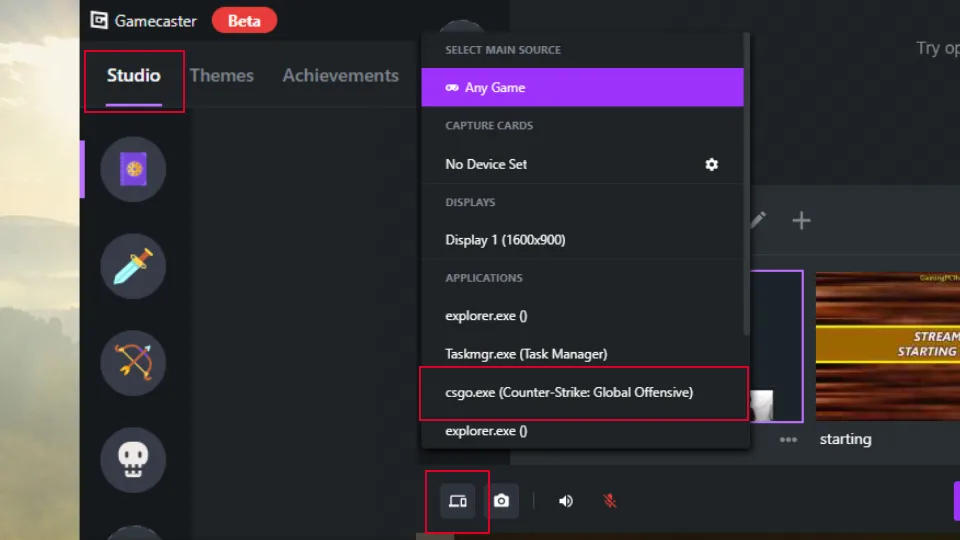Viewport: 960px width, 540px height.
Task: Open the three-dots scene options
Action: click(789, 440)
